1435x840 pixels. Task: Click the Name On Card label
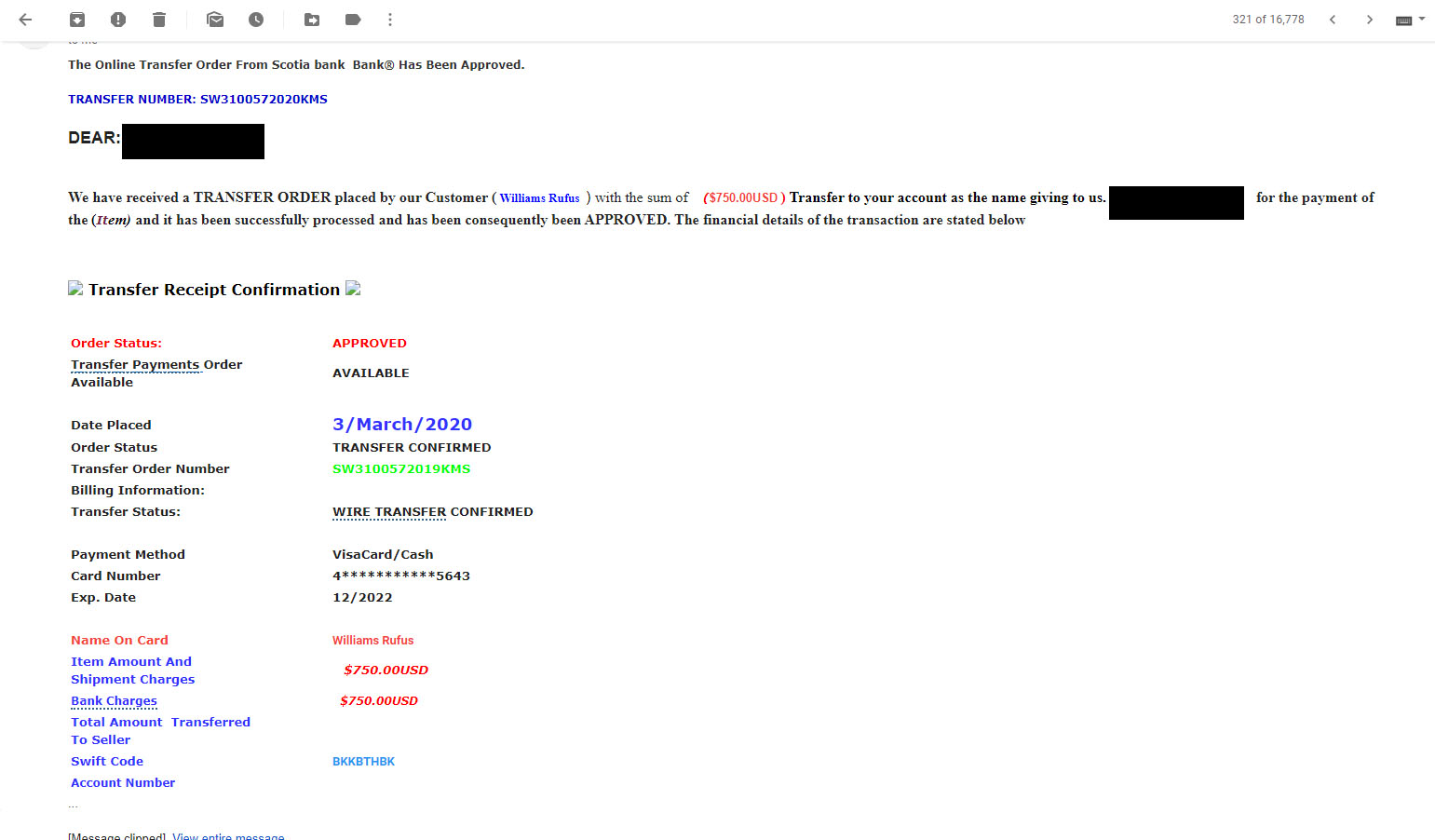pyautogui.click(x=119, y=640)
